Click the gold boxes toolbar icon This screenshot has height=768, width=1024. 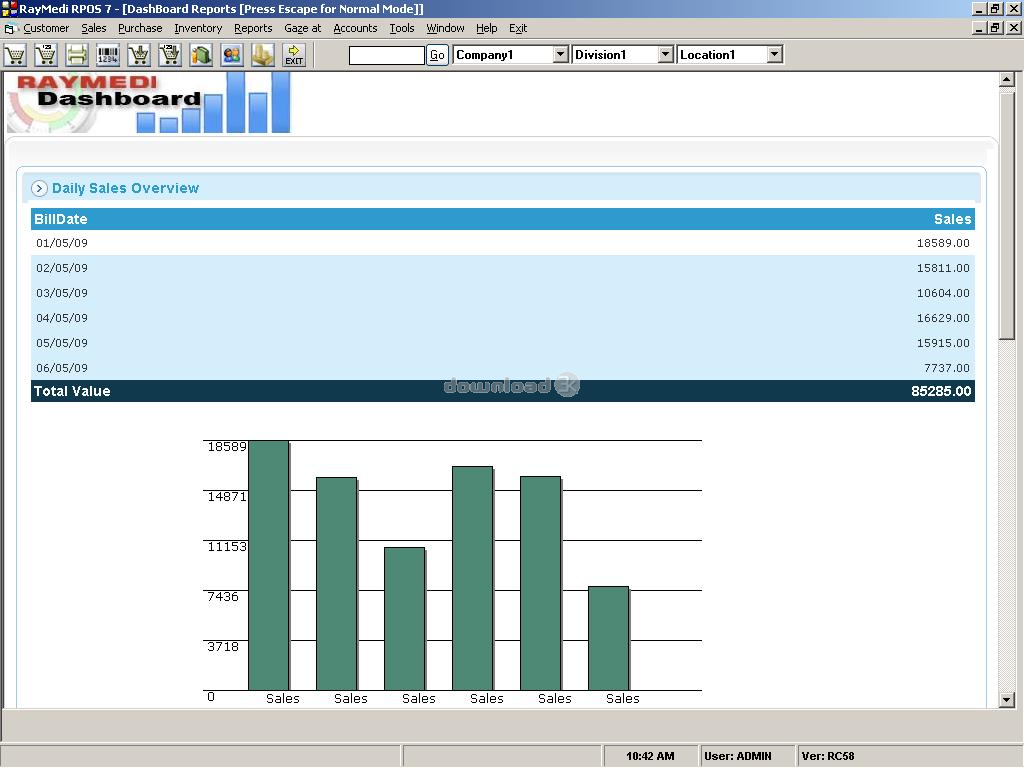(262, 55)
